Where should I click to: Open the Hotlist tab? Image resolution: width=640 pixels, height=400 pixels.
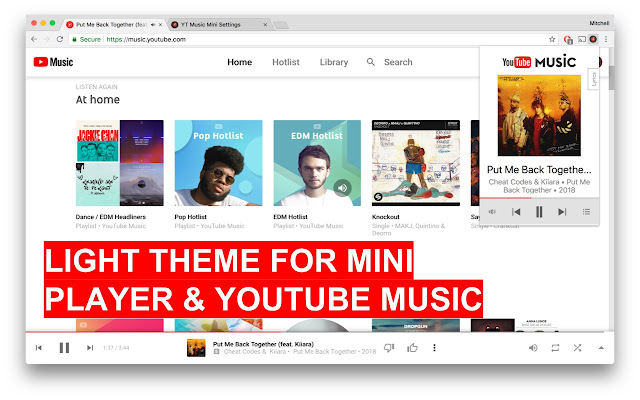(x=286, y=62)
